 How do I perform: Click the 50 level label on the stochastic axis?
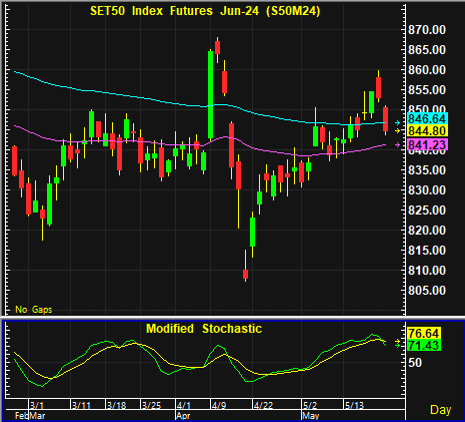click(415, 363)
